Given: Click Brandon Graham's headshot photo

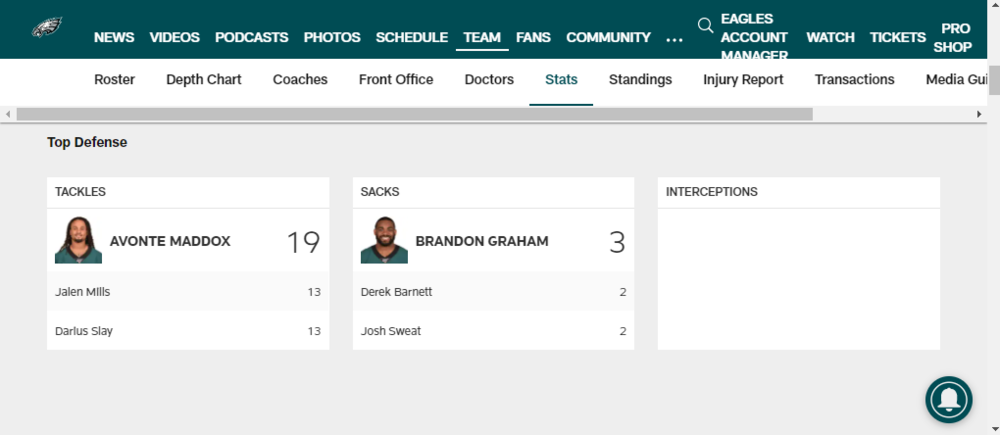Looking at the screenshot, I should coord(384,240).
